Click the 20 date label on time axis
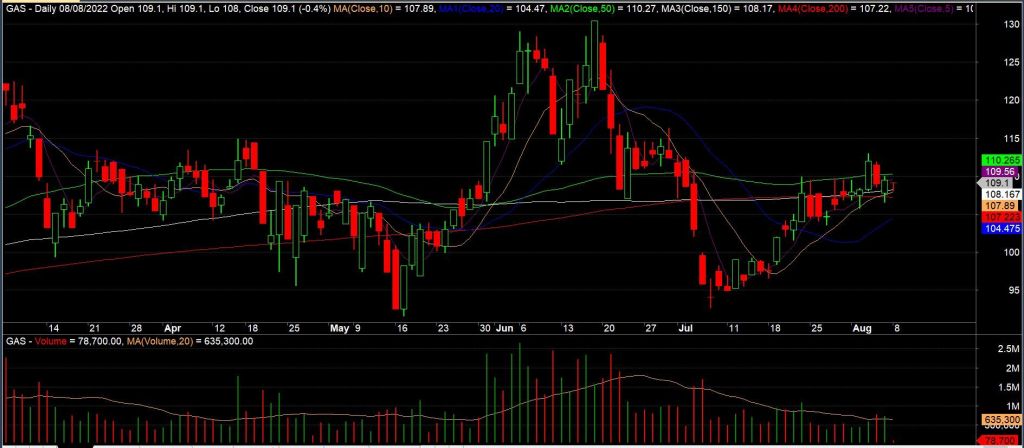1024x448 pixels. tap(609, 328)
